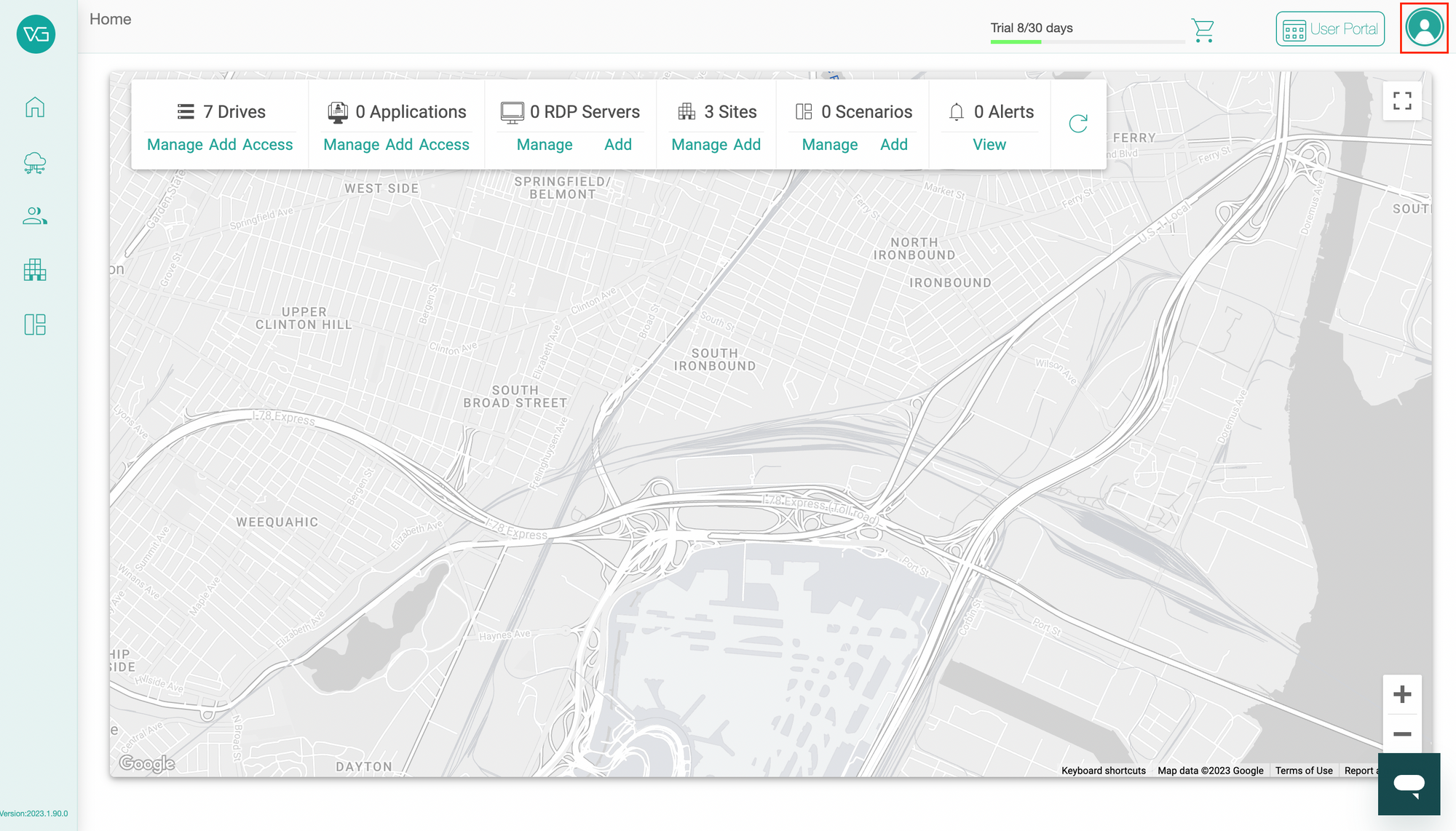Open the User Portal
Image resolution: width=1456 pixels, height=831 pixels.
point(1330,29)
